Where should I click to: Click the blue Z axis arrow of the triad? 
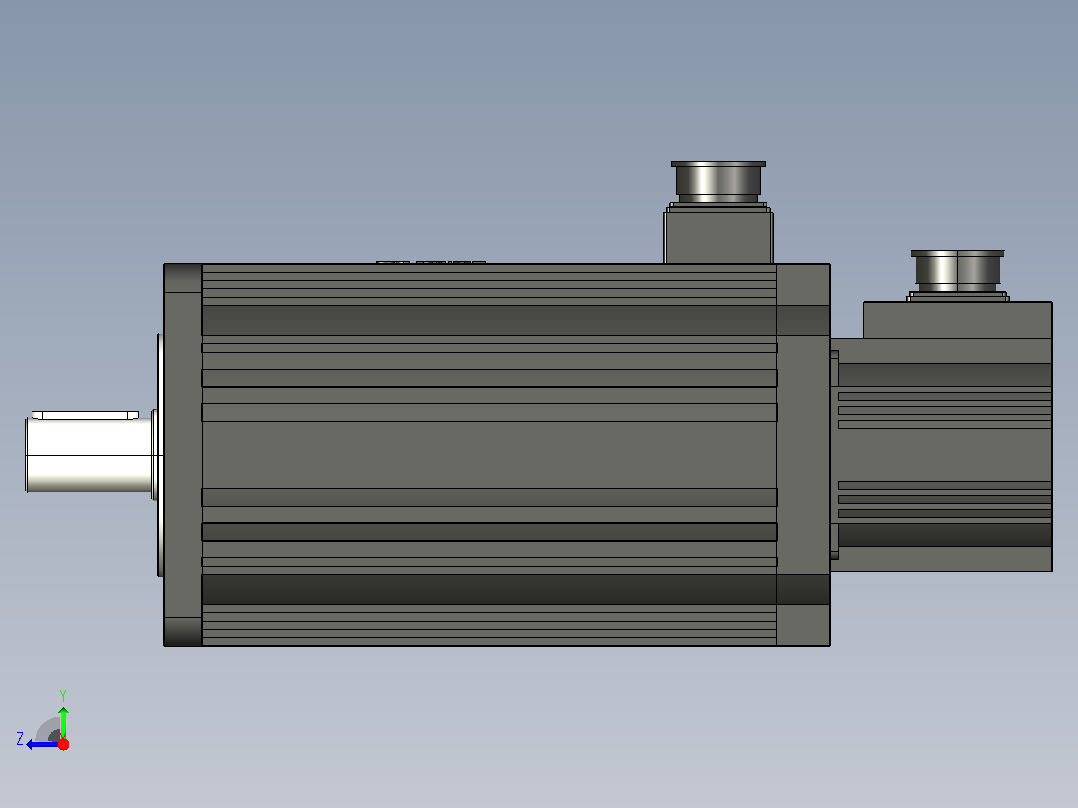(x=41, y=744)
